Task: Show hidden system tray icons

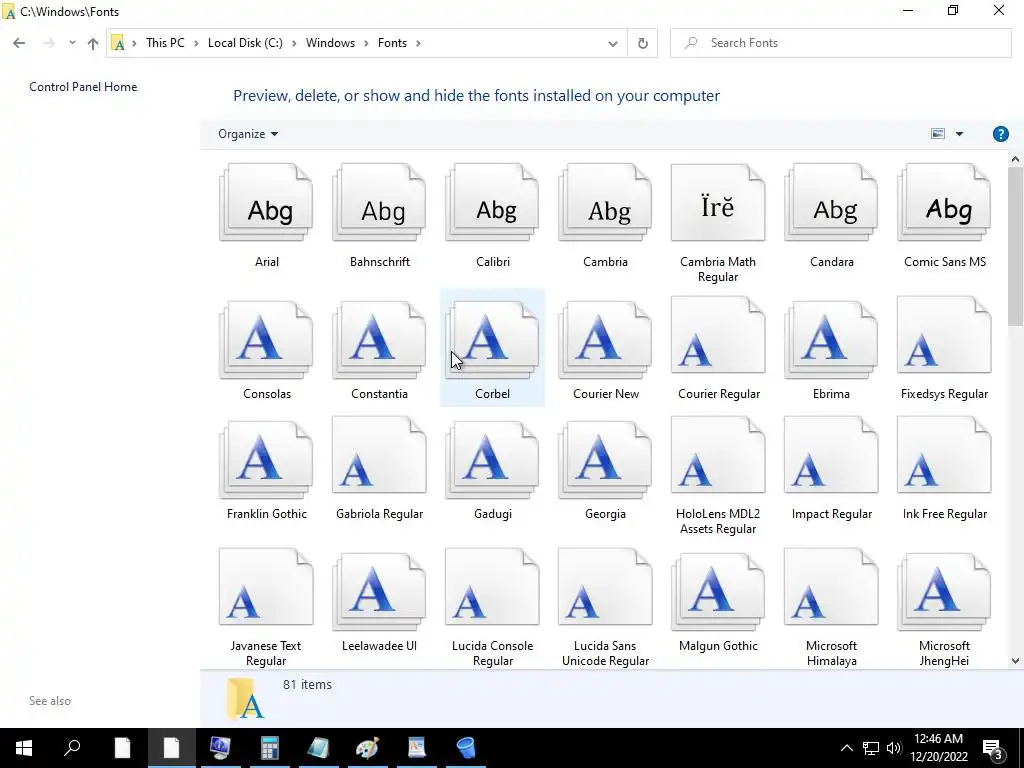Action: pyautogui.click(x=846, y=748)
